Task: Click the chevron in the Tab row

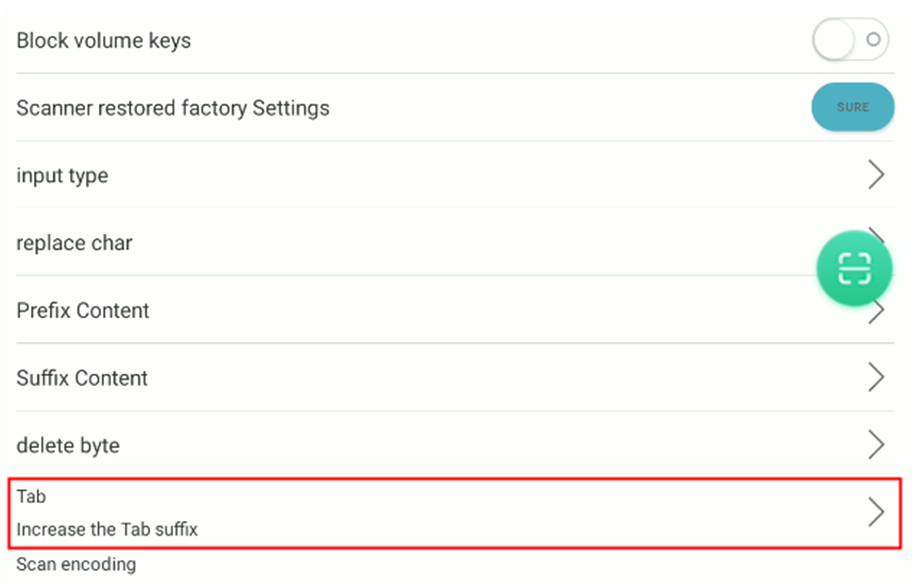Action: [x=875, y=512]
